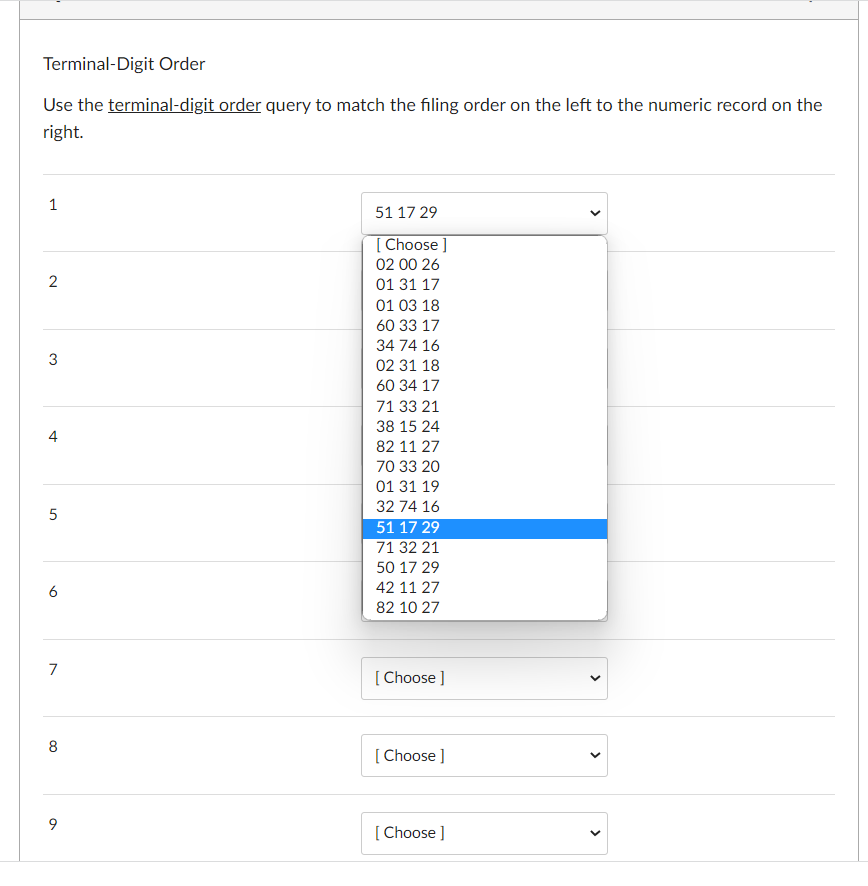Select option 82 11 27 from the list
This screenshot has height=886, width=868.
pyautogui.click(x=407, y=446)
